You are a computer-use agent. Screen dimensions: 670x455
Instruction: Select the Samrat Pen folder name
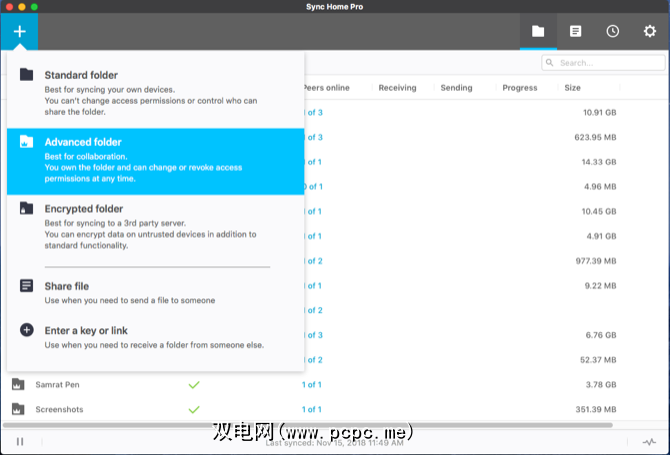click(x=57, y=385)
